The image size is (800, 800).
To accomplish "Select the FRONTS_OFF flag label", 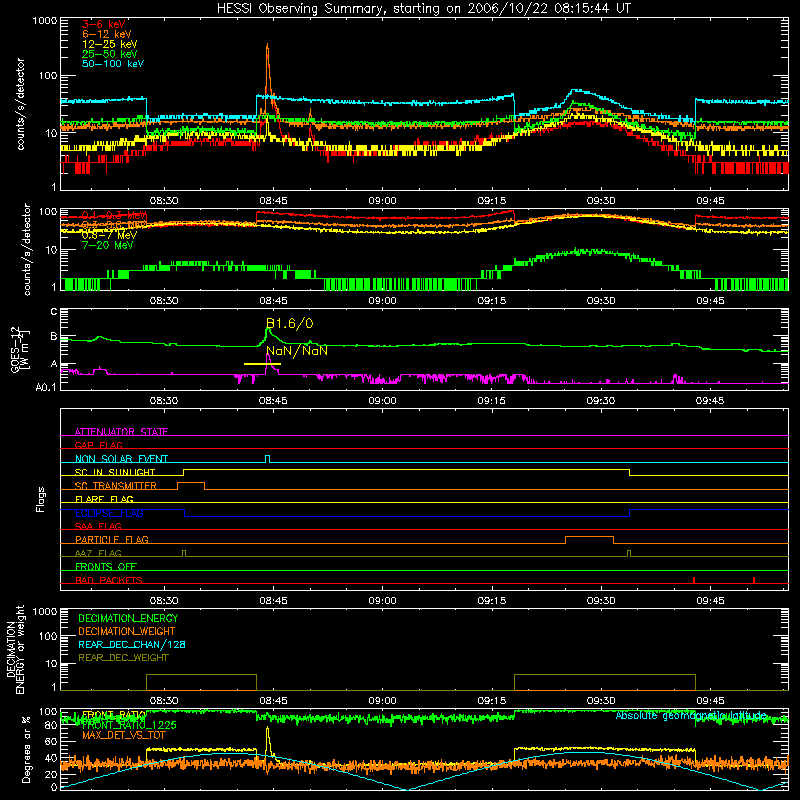I will click(106, 566).
